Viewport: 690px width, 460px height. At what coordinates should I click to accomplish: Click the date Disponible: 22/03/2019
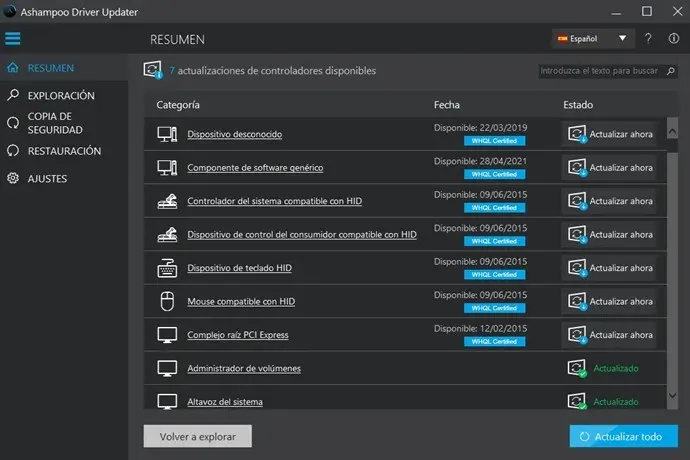click(x=480, y=128)
